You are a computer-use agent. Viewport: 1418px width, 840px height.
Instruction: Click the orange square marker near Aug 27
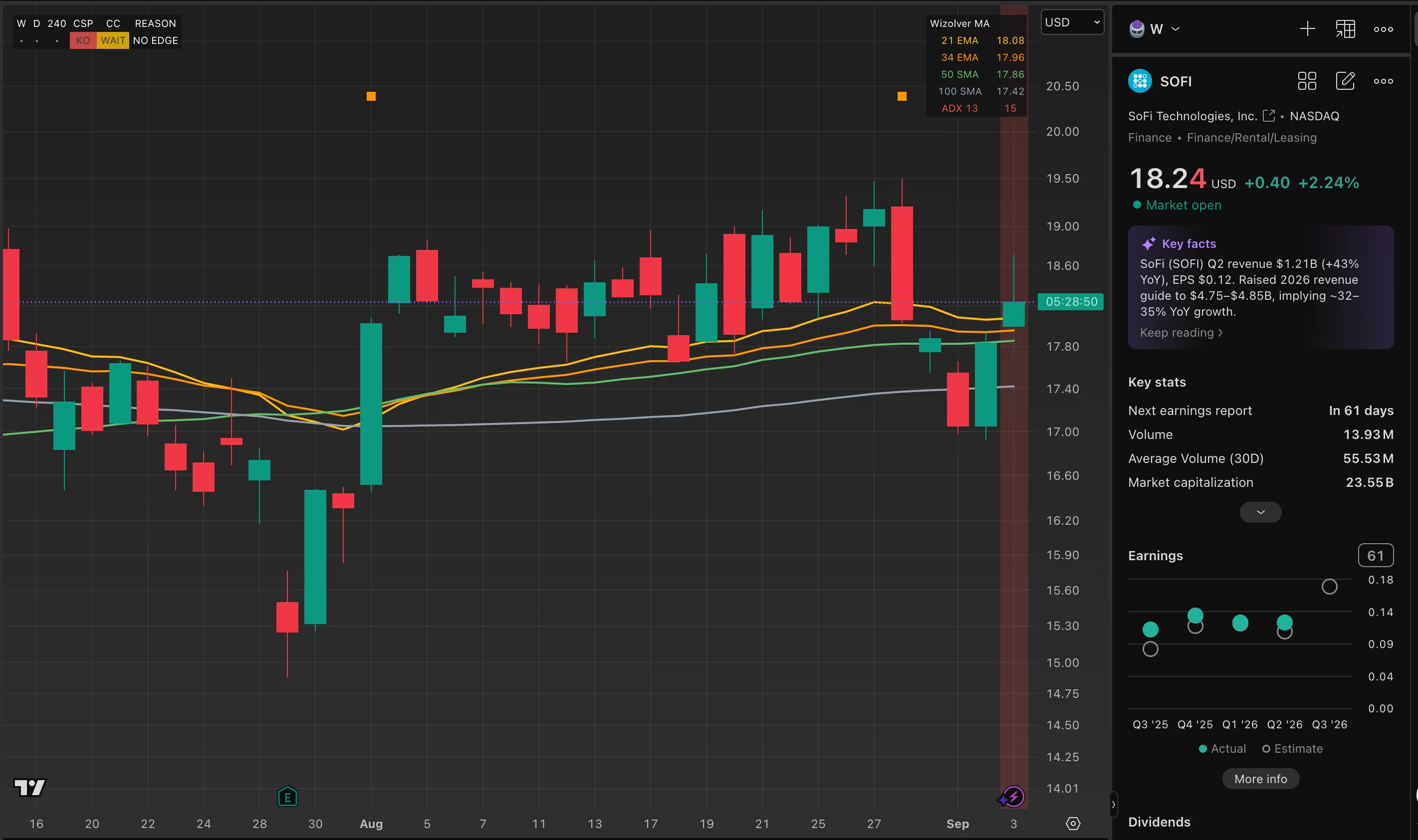902,96
